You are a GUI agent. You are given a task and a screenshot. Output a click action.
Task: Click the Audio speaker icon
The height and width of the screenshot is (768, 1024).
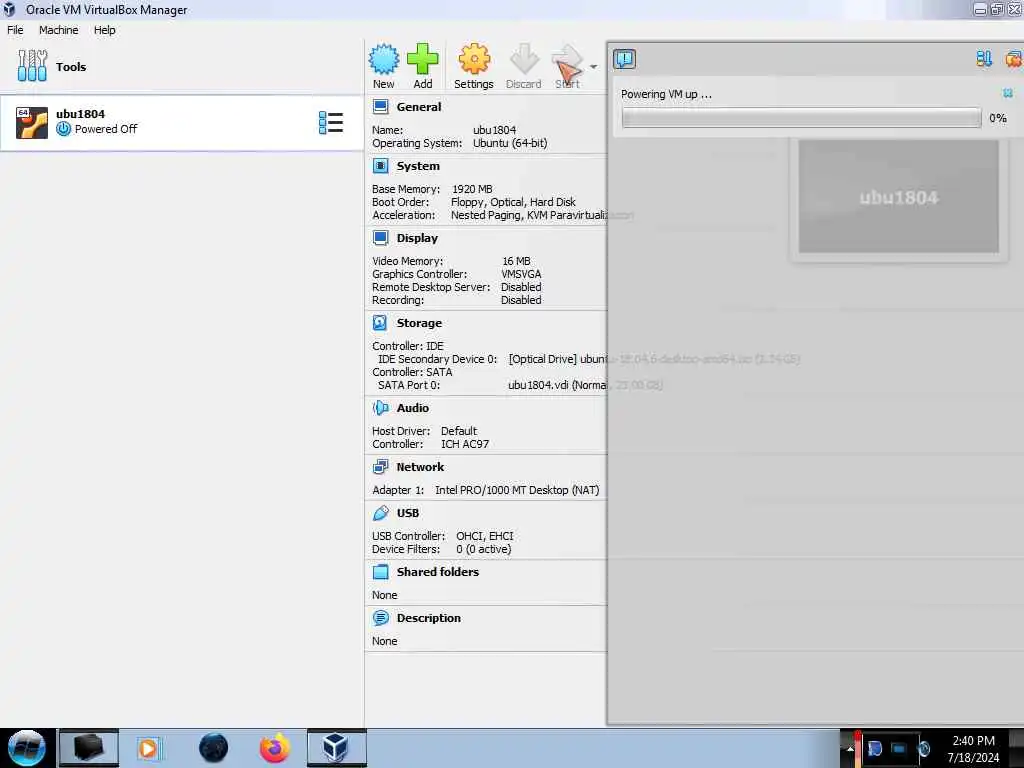380,408
